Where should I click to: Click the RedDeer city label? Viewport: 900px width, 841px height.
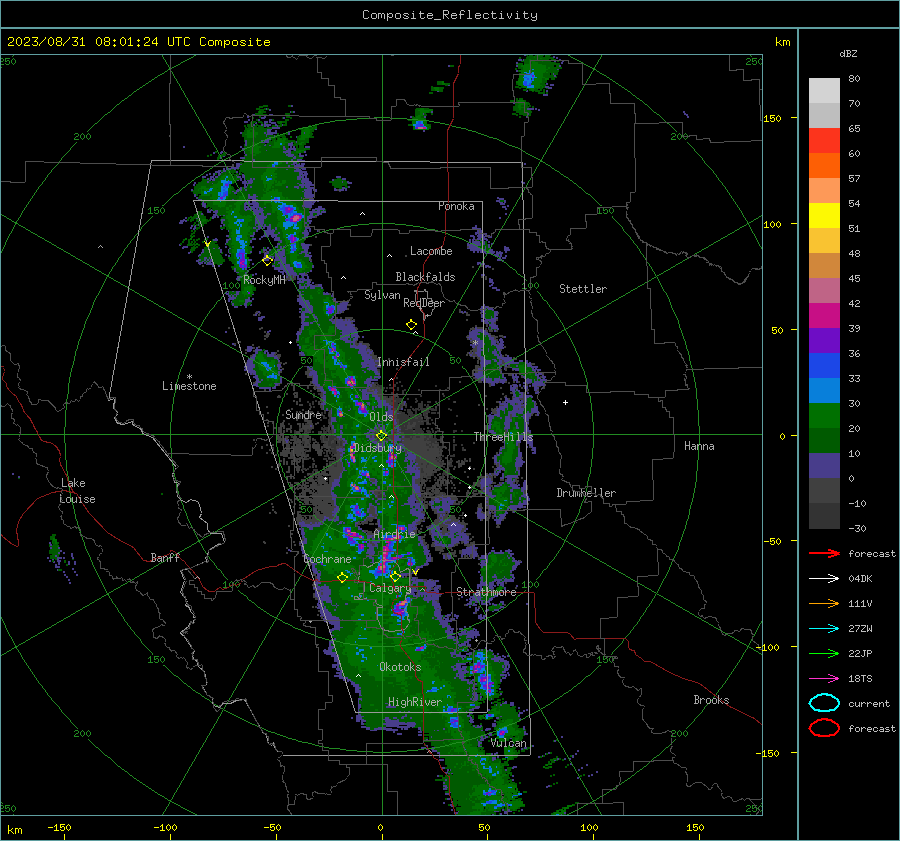coord(424,303)
